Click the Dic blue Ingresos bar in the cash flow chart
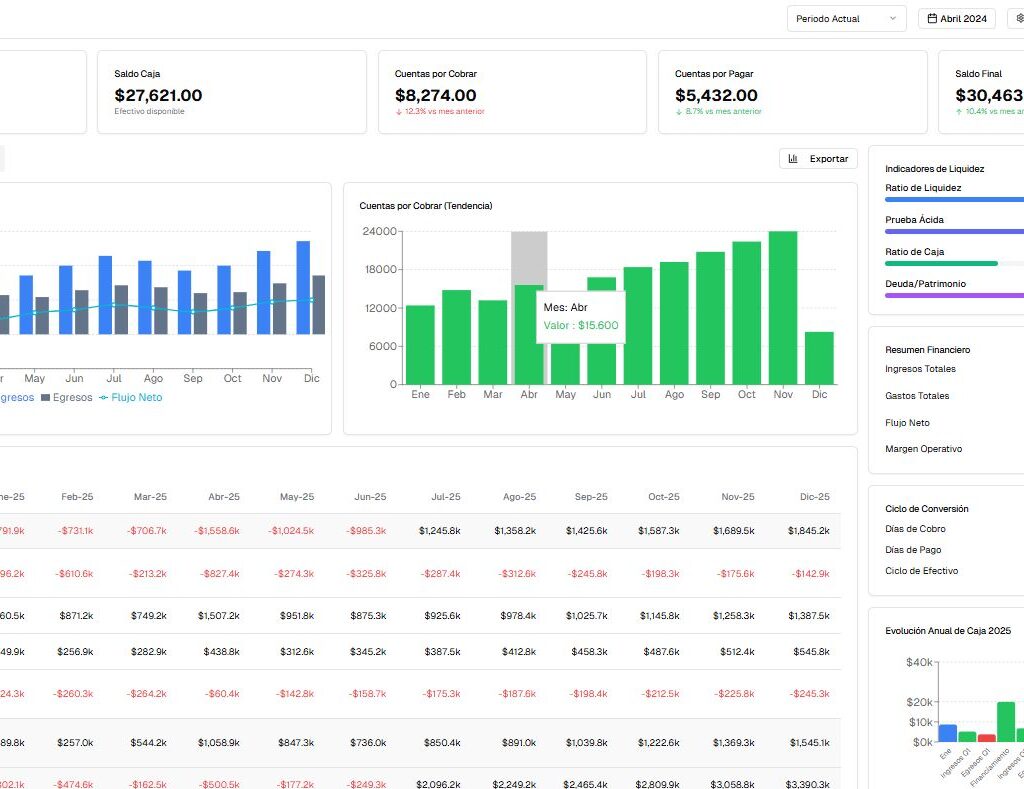 coord(303,287)
